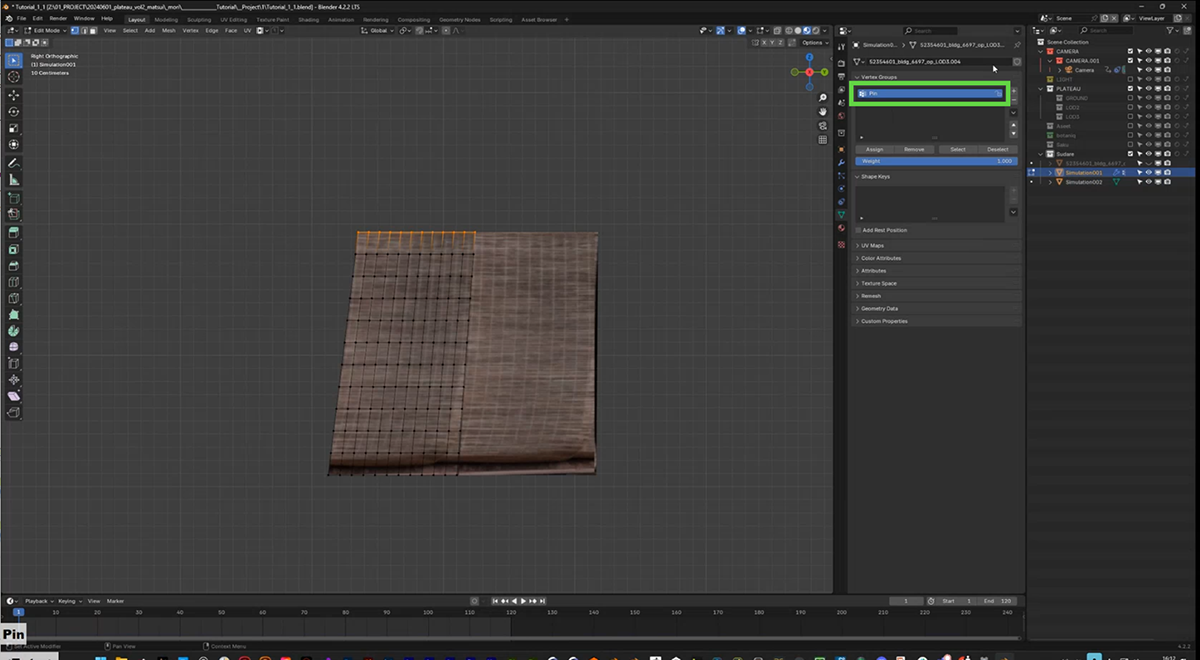This screenshot has height=660, width=1200.
Task: Click the Select button for vertex group
Action: 958,149
